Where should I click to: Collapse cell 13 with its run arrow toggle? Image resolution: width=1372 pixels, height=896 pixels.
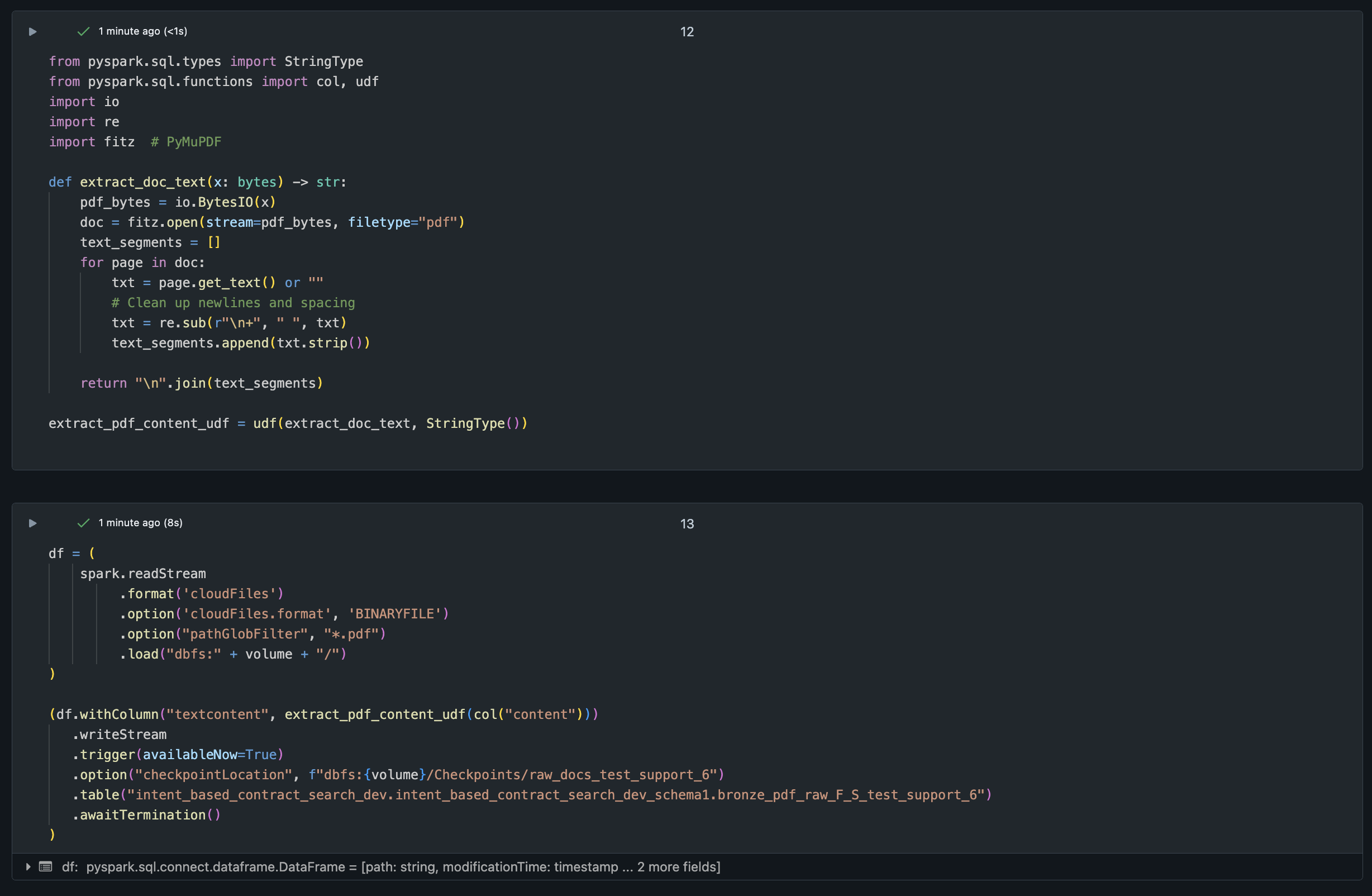click(x=32, y=523)
